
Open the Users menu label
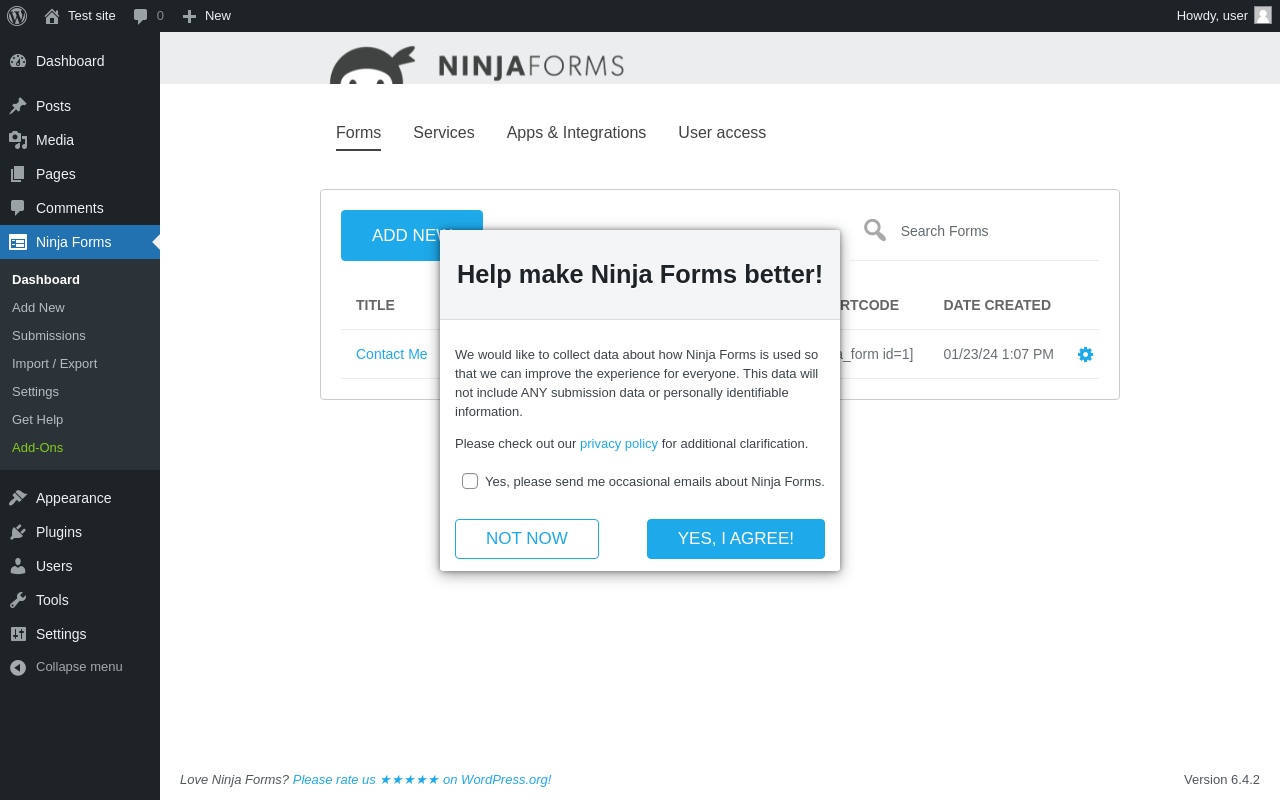54,566
